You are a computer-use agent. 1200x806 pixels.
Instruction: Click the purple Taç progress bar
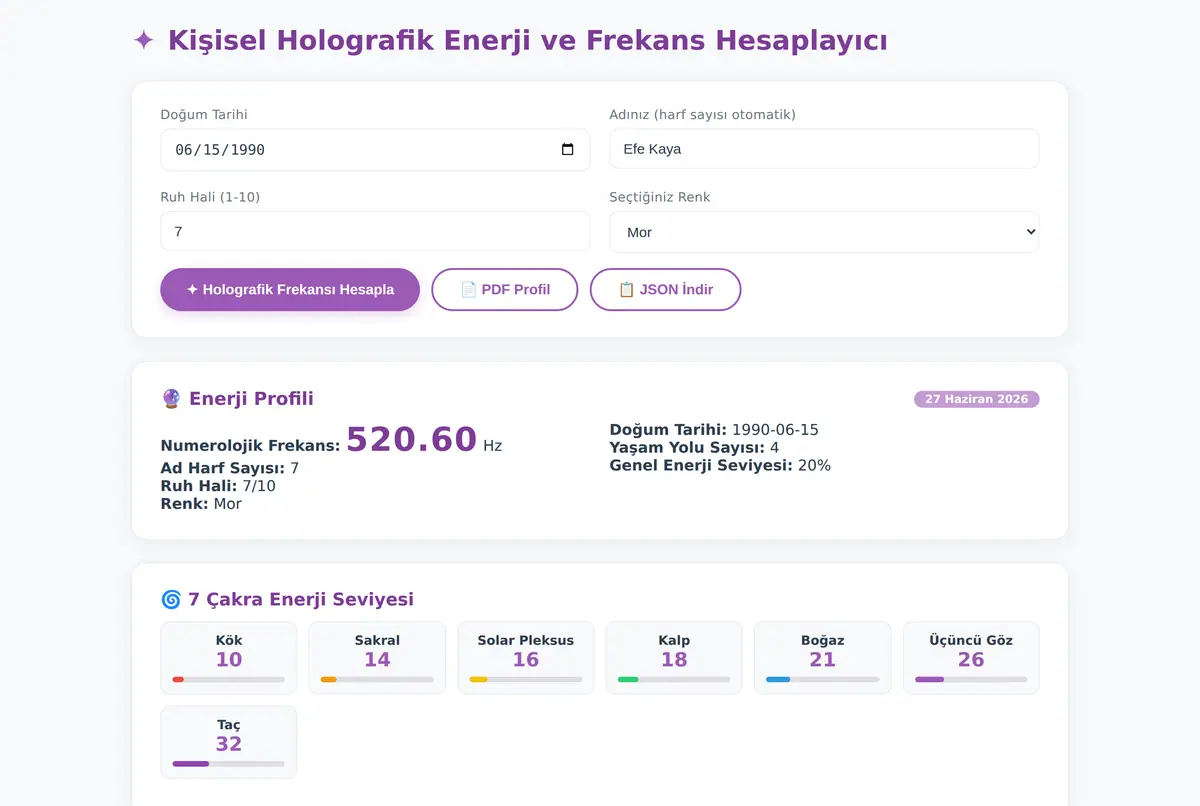[x=229, y=764]
